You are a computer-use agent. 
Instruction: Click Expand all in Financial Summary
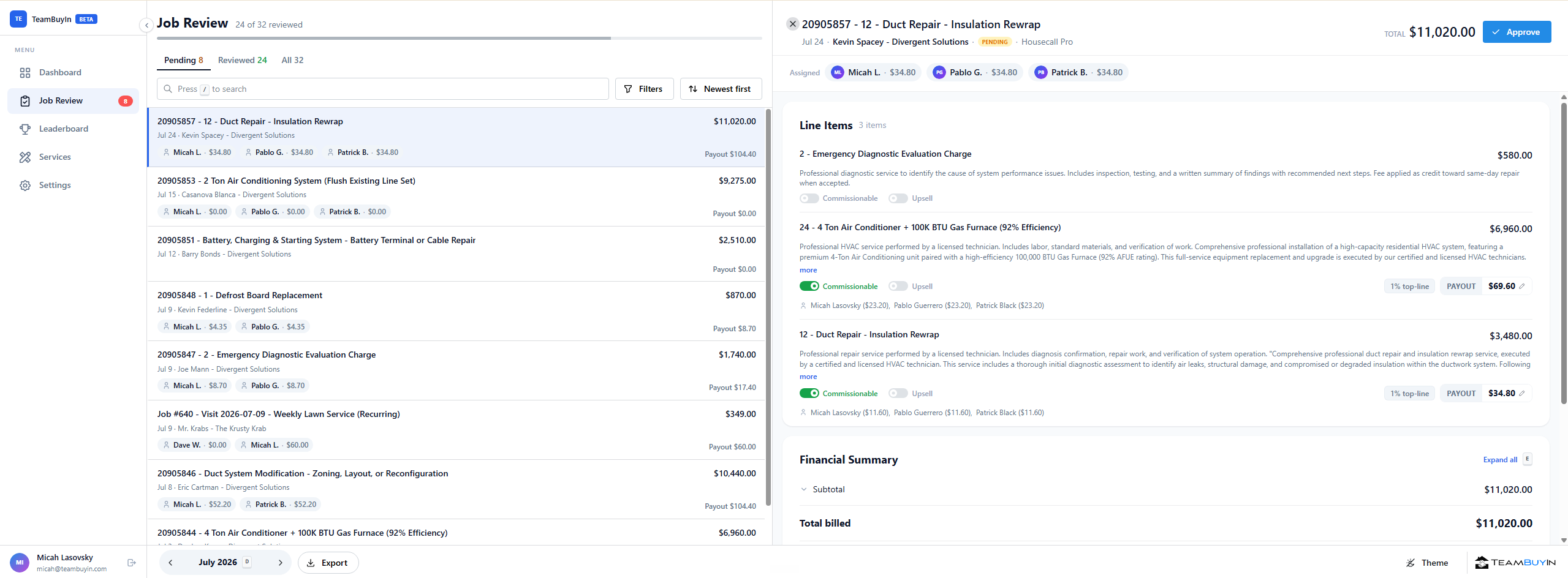click(1500, 460)
